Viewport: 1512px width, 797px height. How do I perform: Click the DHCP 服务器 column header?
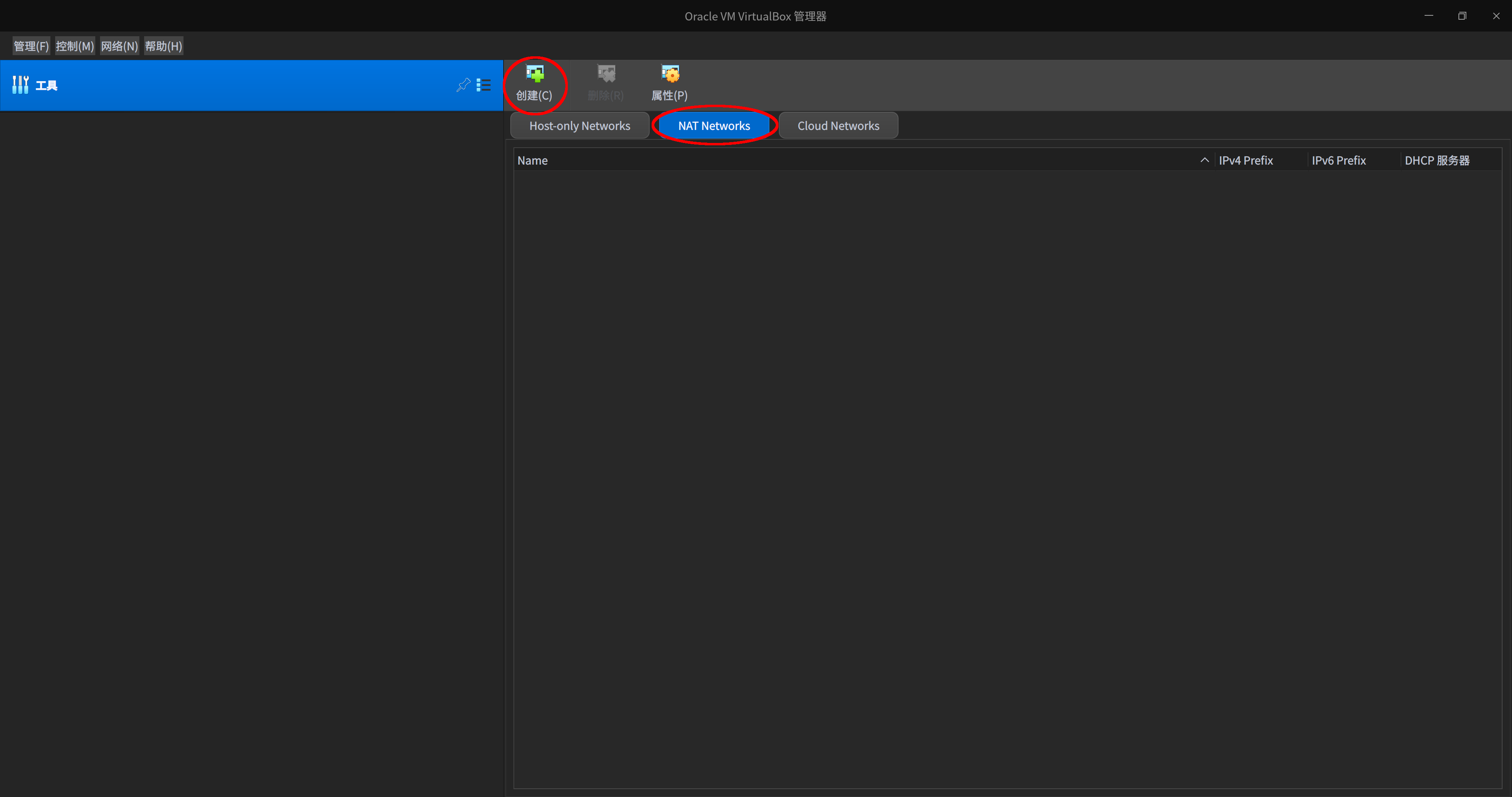tap(1437, 159)
